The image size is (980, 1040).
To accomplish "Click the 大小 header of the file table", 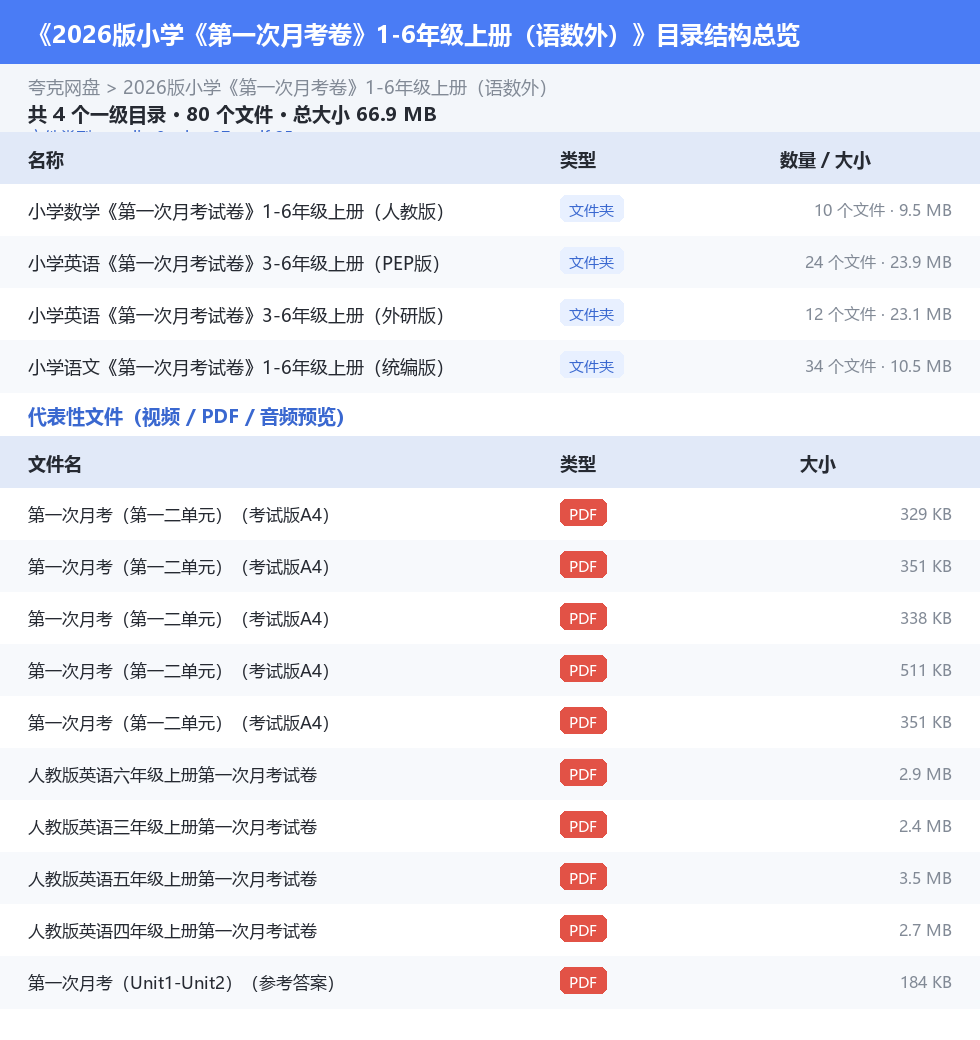I will click(818, 464).
